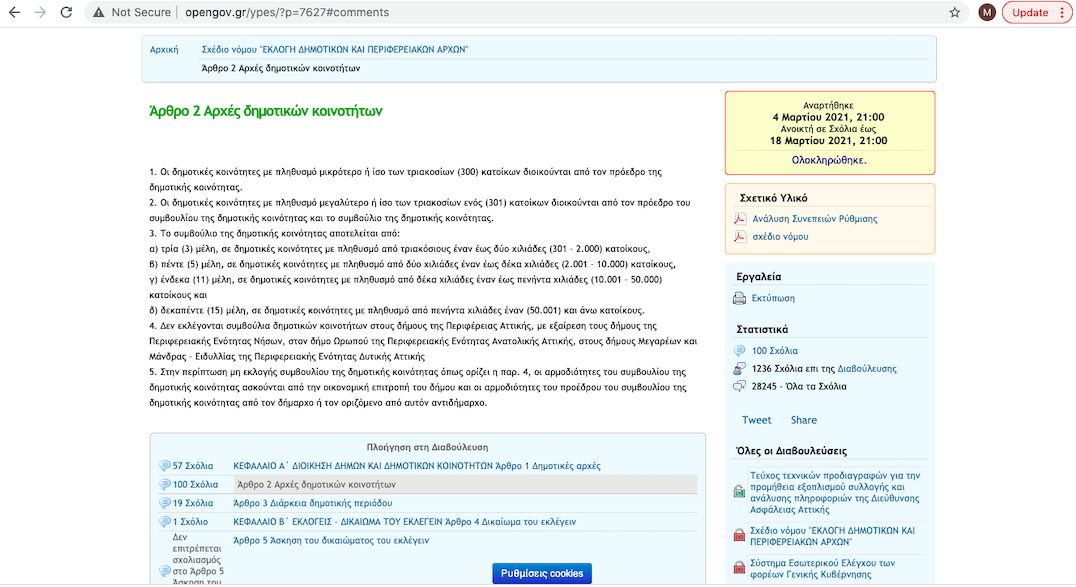Click the lock icon beside Σύστημα Εσωτερικού Ελέγχου

point(739,568)
